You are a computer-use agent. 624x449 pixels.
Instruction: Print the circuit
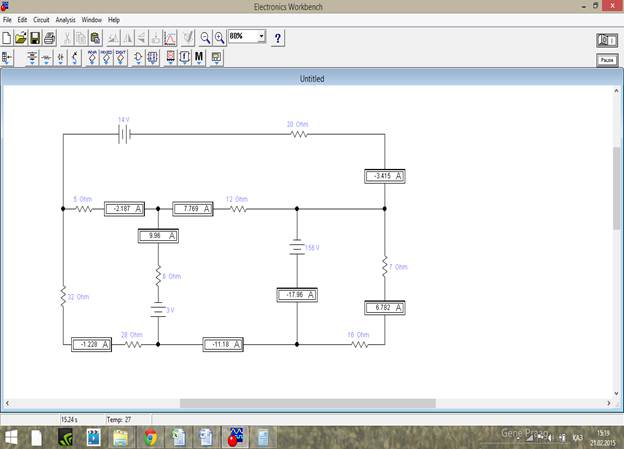(x=49, y=38)
